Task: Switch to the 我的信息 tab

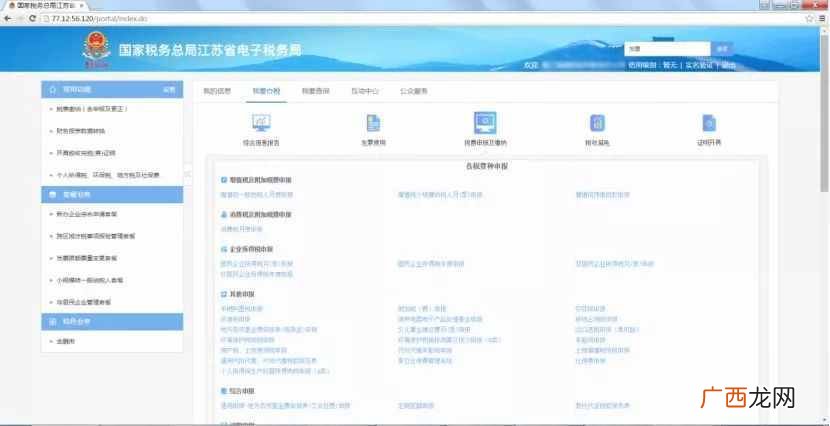Action: click(x=217, y=91)
